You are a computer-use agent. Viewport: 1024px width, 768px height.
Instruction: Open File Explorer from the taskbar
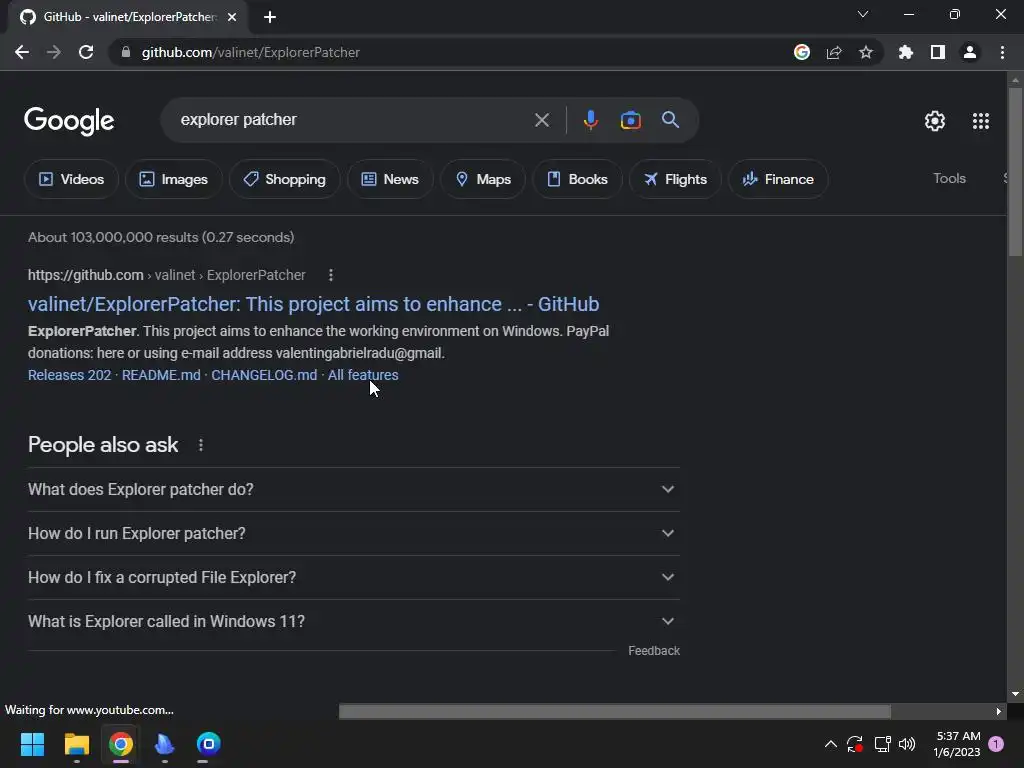coord(76,744)
